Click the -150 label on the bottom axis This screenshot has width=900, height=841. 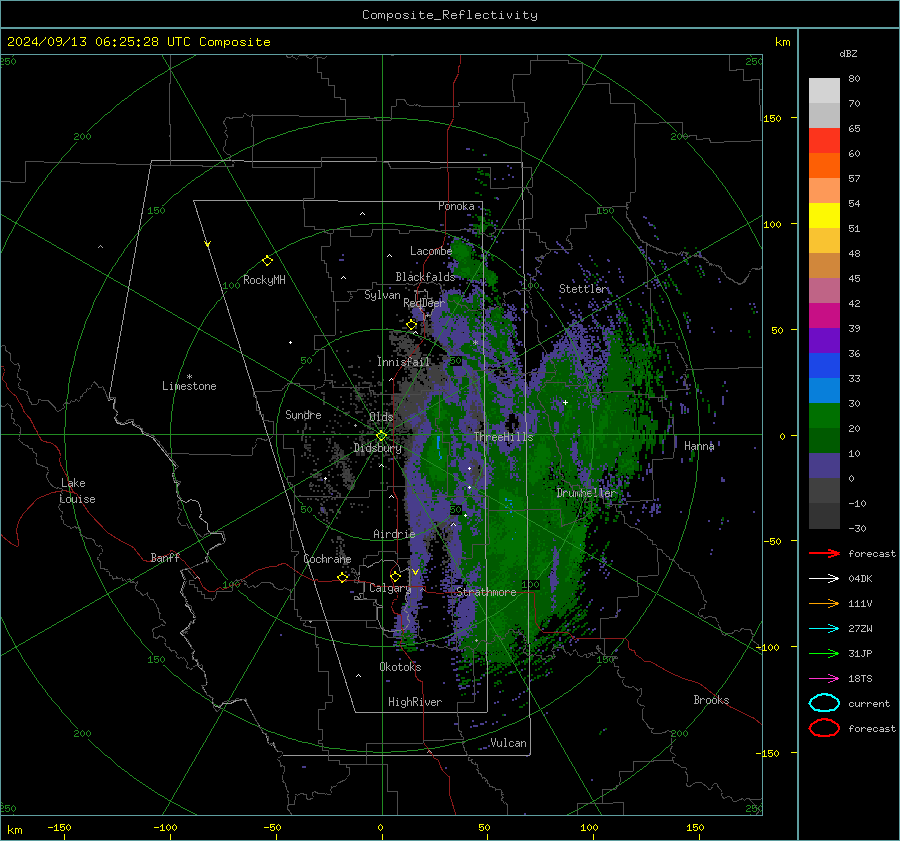point(59,827)
